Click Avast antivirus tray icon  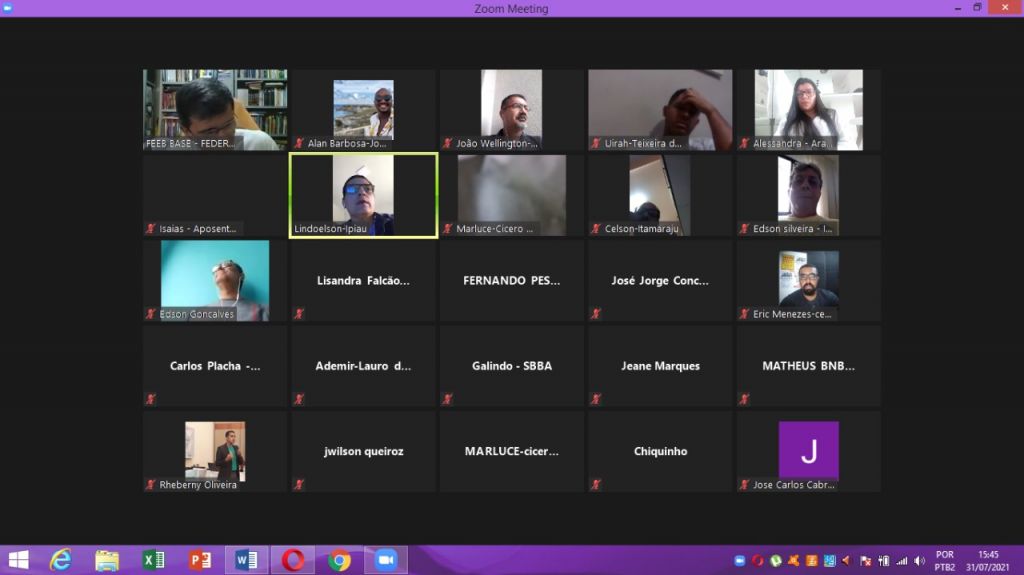(793, 561)
